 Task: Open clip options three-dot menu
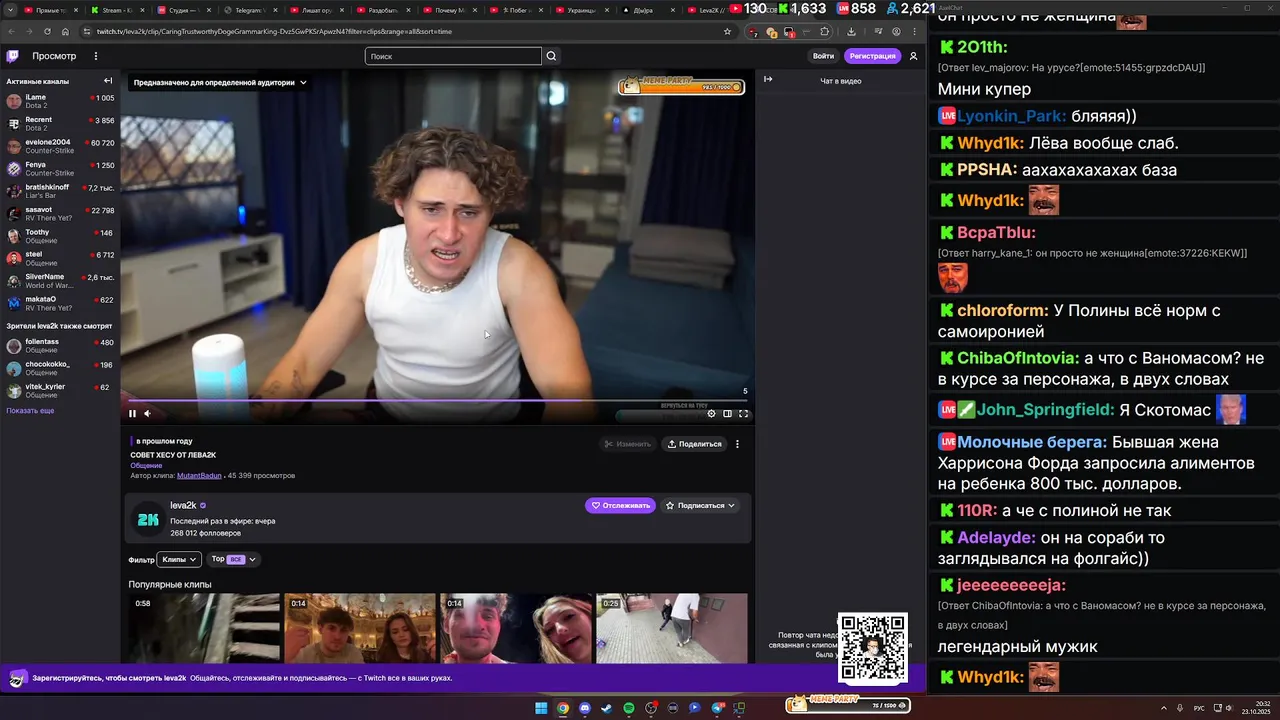pyautogui.click(x=737, y=444)
